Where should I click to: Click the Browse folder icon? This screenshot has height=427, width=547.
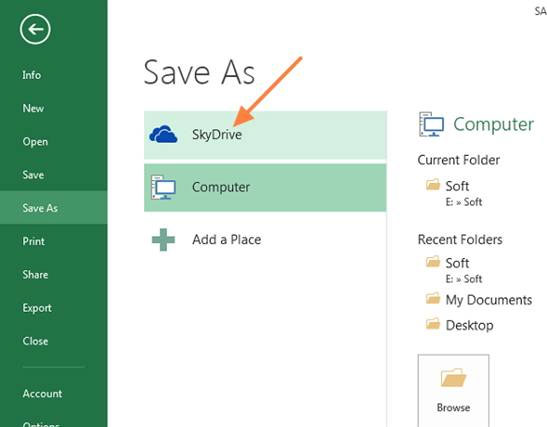tap(453, 377)
